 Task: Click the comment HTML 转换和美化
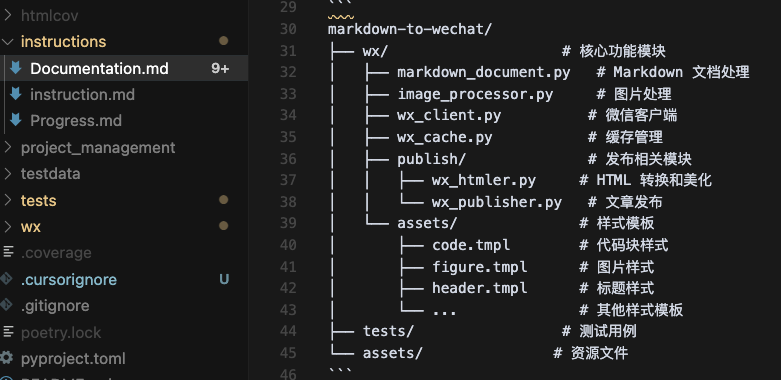coord(654,180)
